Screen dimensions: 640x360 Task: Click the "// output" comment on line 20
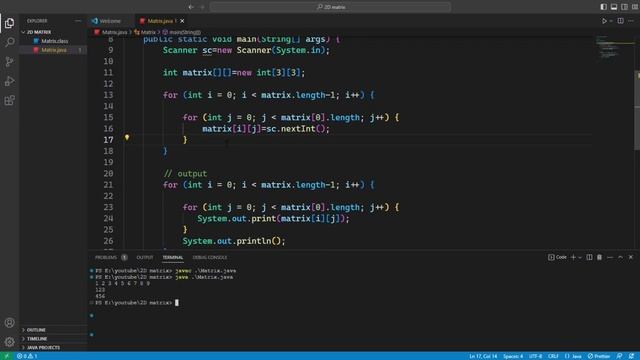[x=185, y=173]
